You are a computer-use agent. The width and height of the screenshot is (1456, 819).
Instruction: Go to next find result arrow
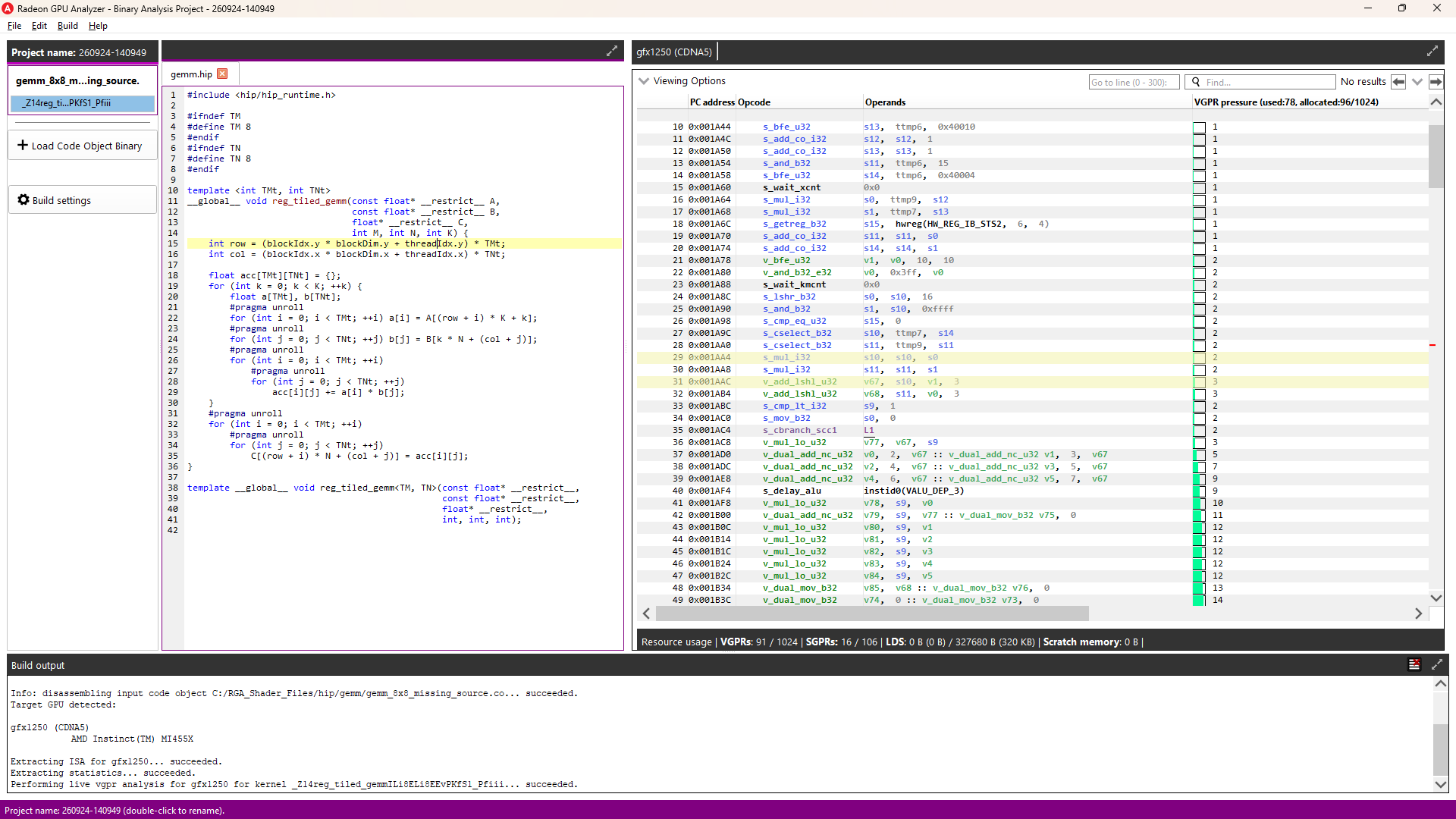click(x=1436, y=82)
